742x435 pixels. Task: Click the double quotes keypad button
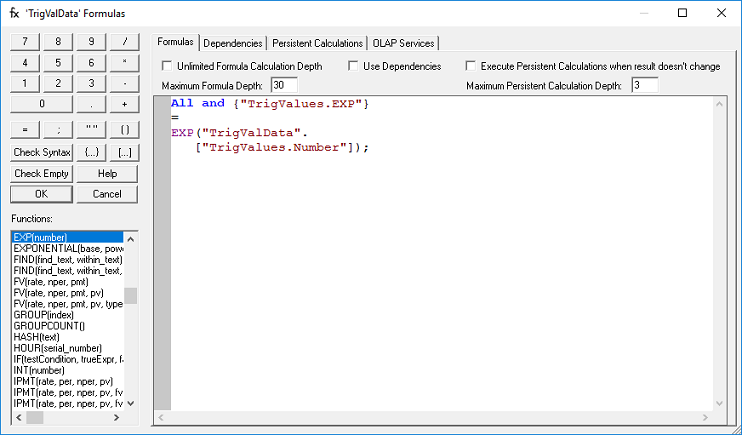91,130
